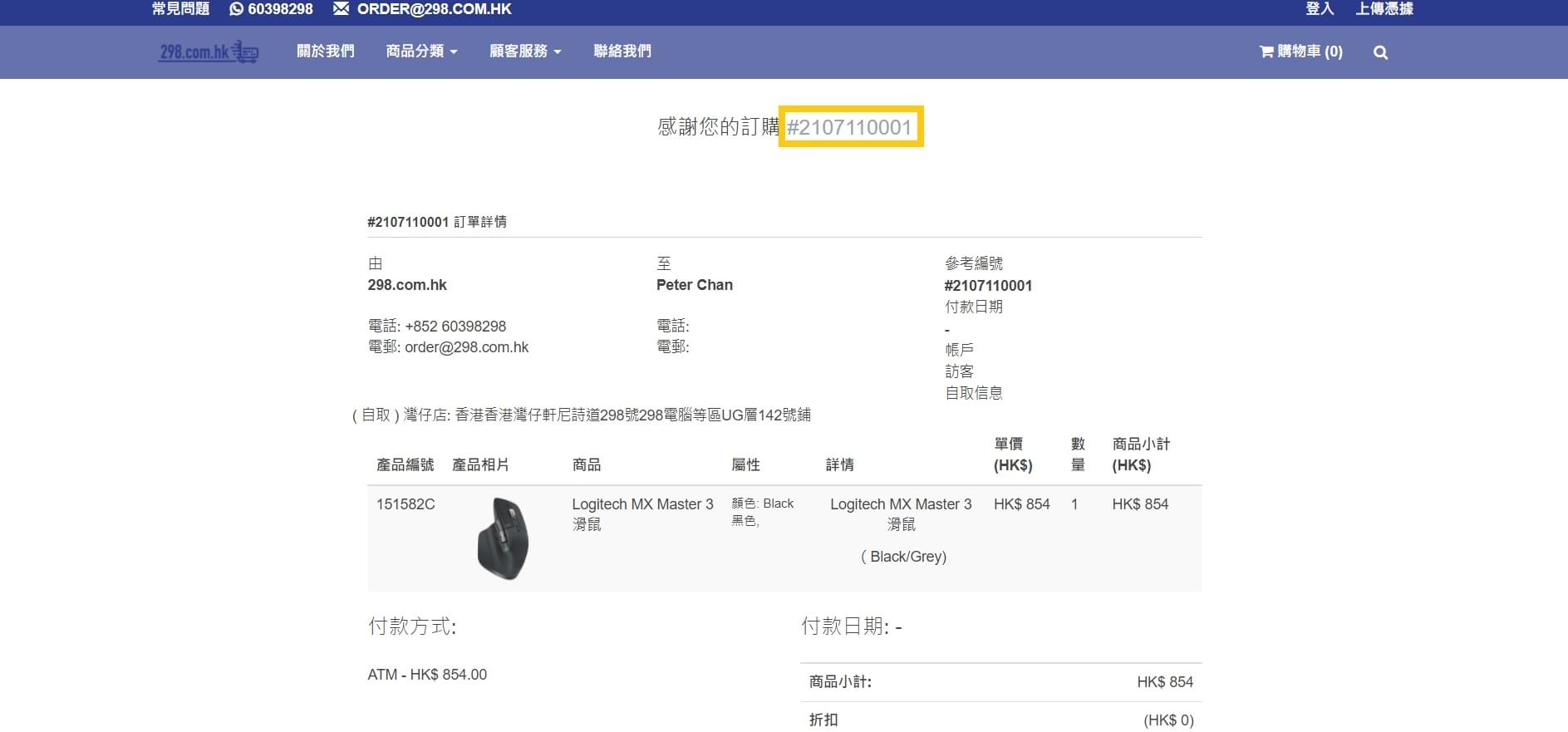Click the '付款日期: -' heading
1568x732 pixels.
click(x=852, y=626)
